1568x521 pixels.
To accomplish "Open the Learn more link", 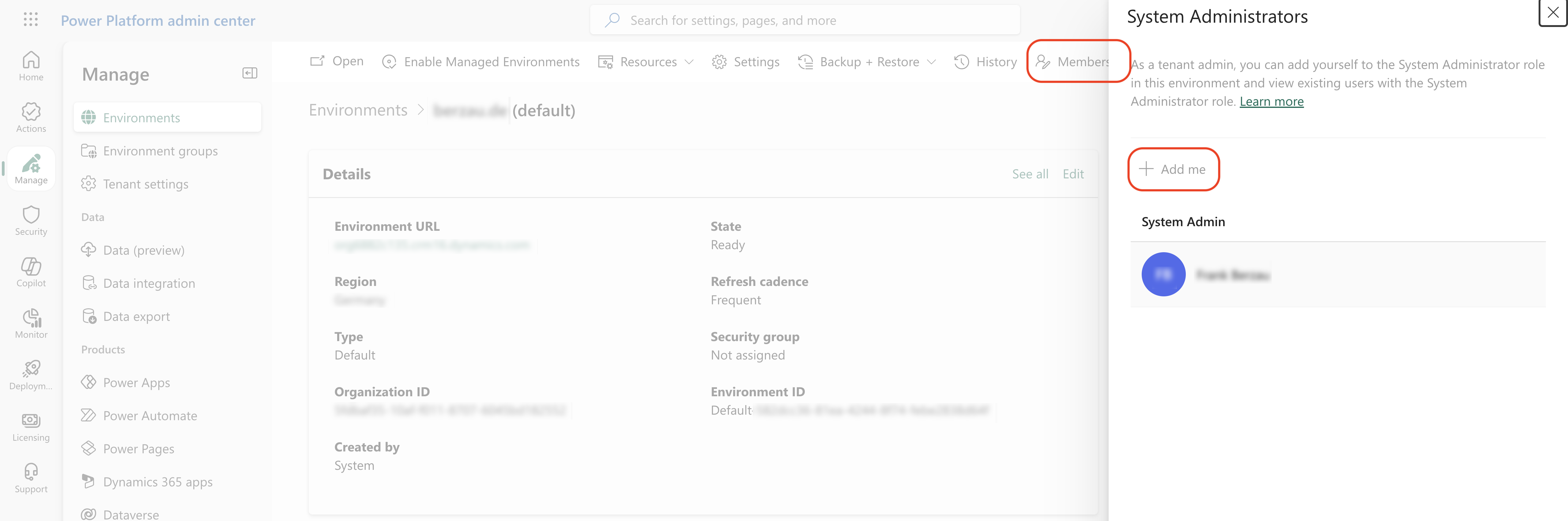I will (1271, 102).
